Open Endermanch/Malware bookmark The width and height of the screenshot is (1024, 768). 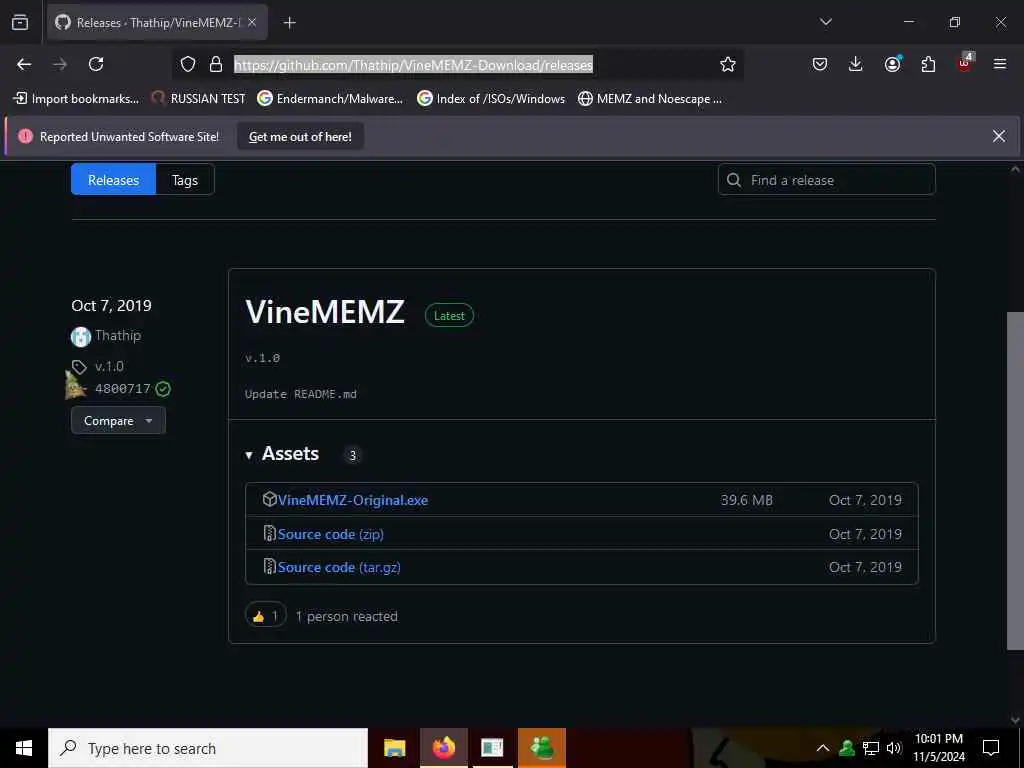(330, 99)
